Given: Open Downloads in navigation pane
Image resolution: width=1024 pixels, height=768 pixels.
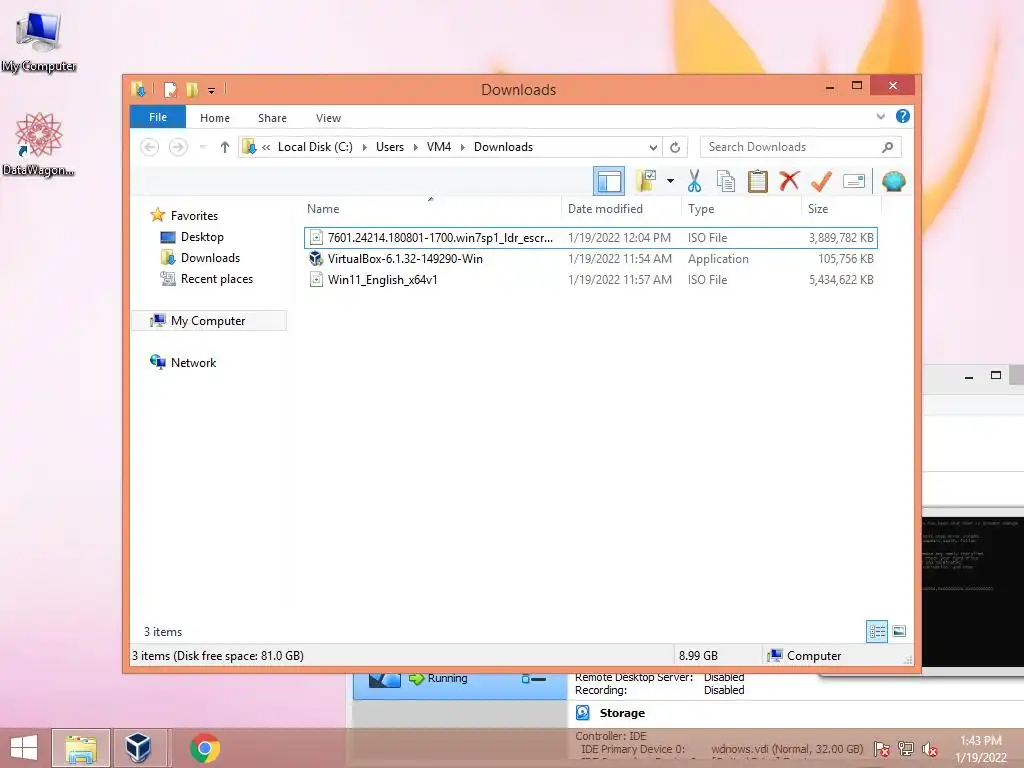Looking at the screenshot, I should pos(210,257).
